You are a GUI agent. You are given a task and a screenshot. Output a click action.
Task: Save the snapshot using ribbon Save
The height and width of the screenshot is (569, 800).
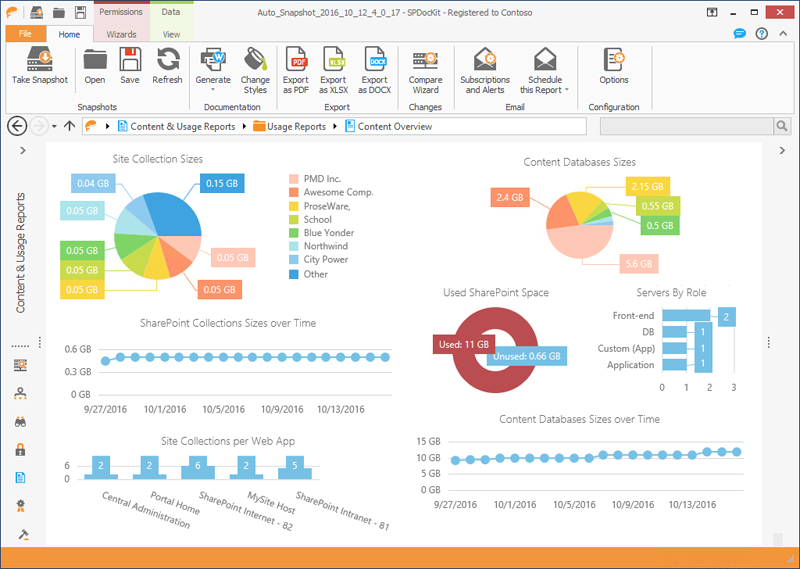point(130,66)
